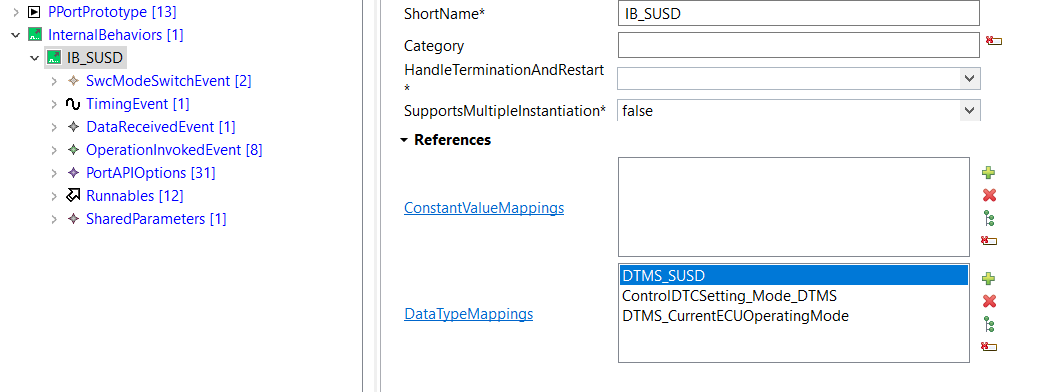This screenshot has height=392, width=1037.
Task: Select the PPortPrototype [13] tree item
Action: coord(112,11)
